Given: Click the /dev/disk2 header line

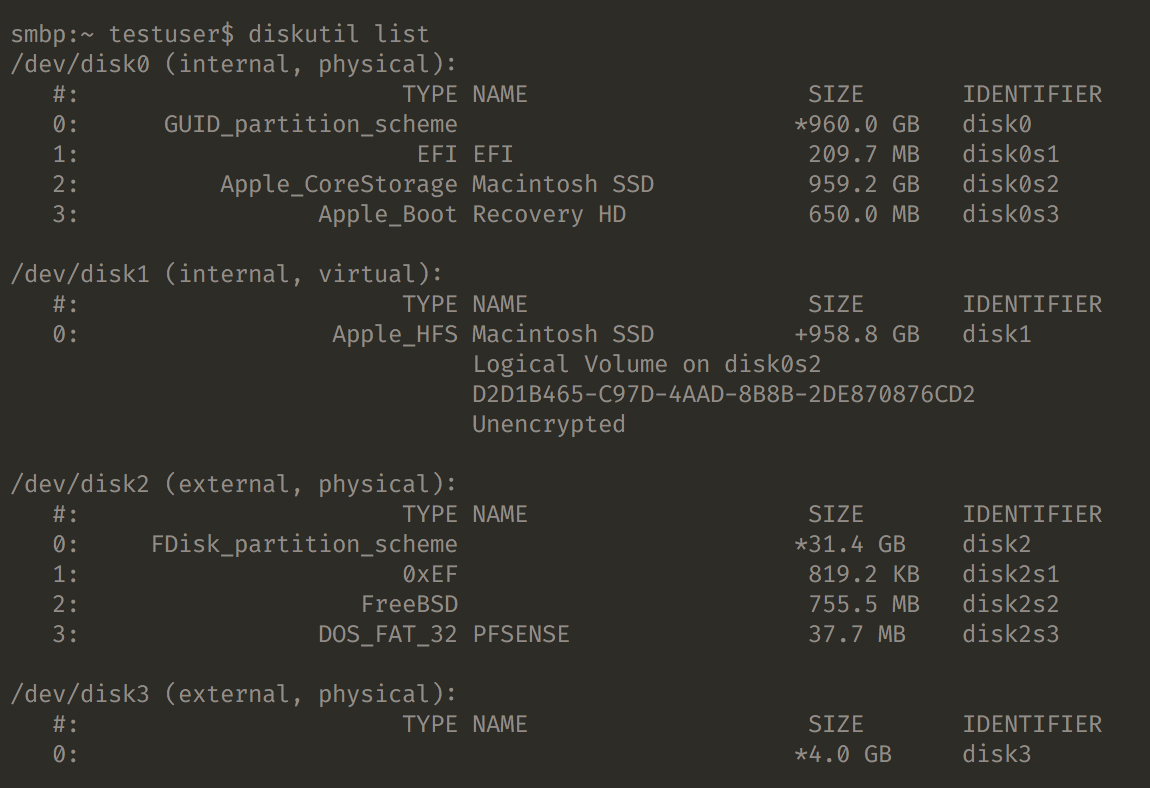Looking at the screenshot, I should (233, 484).
